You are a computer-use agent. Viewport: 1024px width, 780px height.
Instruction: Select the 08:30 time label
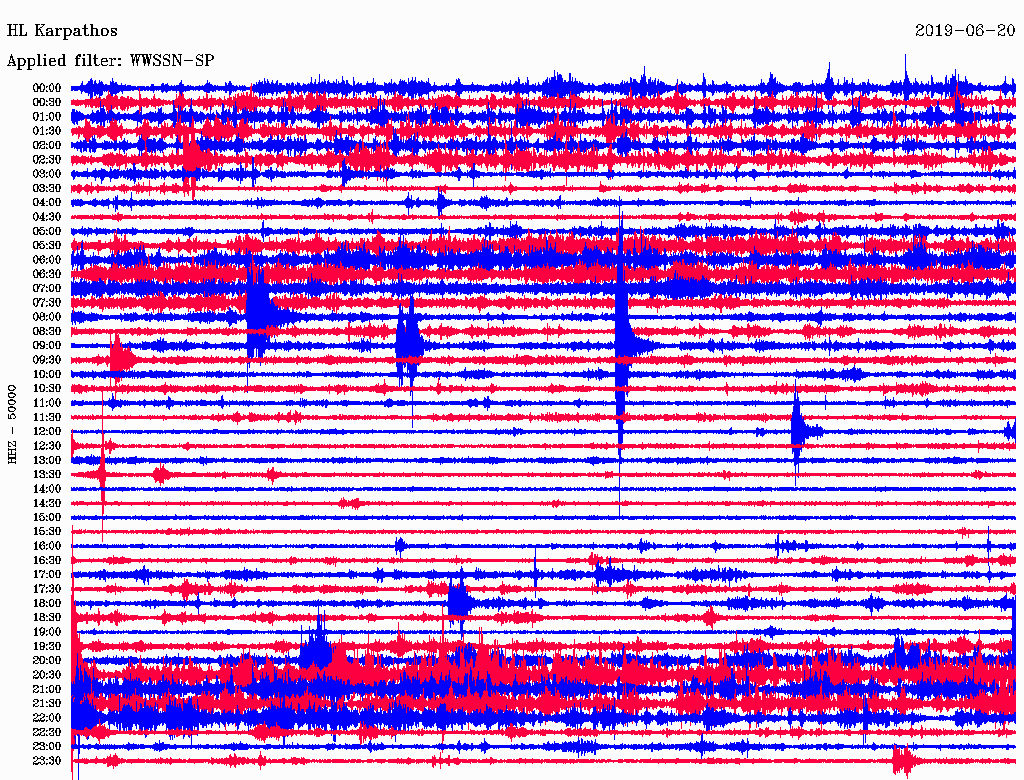click(47, 331)
